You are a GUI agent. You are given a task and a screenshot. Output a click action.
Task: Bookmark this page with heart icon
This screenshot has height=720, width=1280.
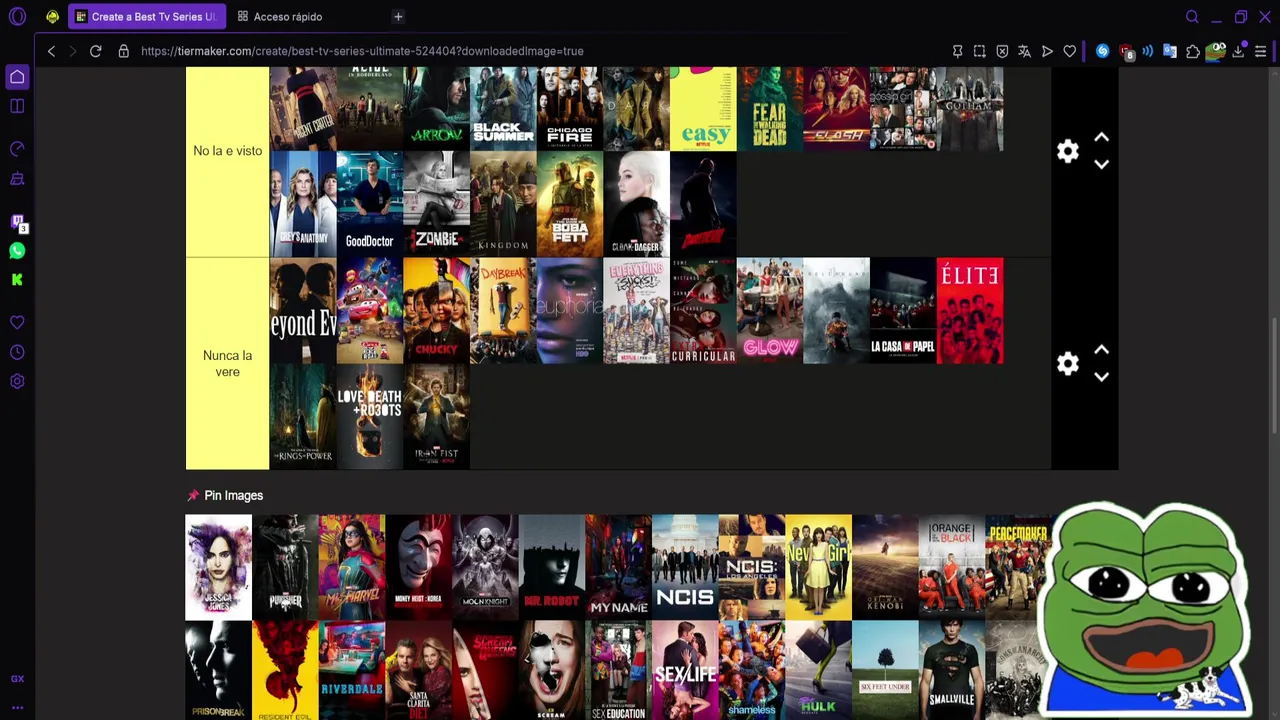tap(1070, 51)
